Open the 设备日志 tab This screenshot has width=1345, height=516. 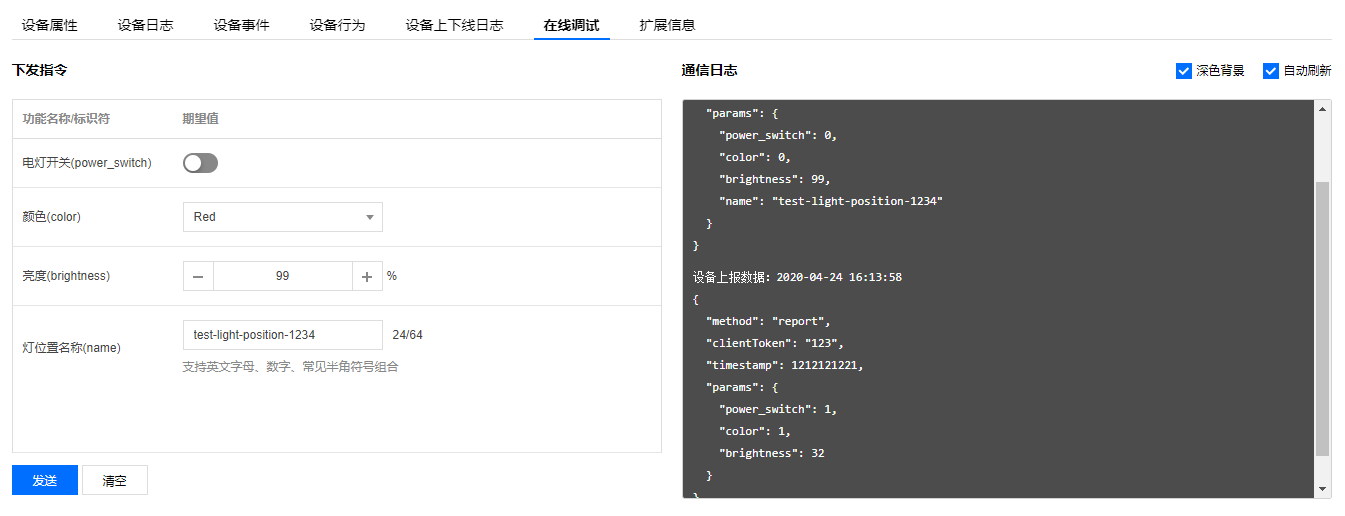tap(145, 25)
